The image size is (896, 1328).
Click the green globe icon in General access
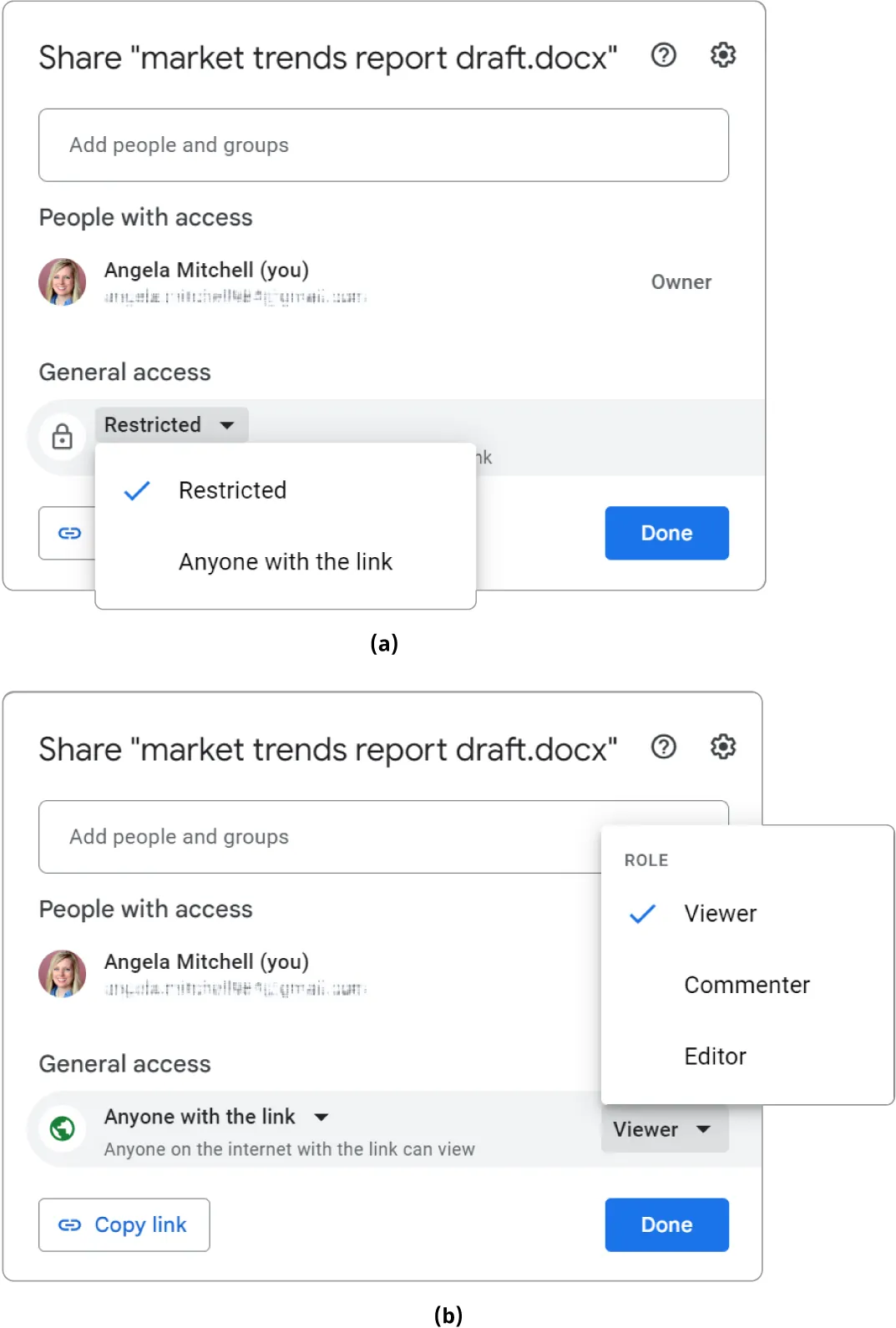(63, 1128)
